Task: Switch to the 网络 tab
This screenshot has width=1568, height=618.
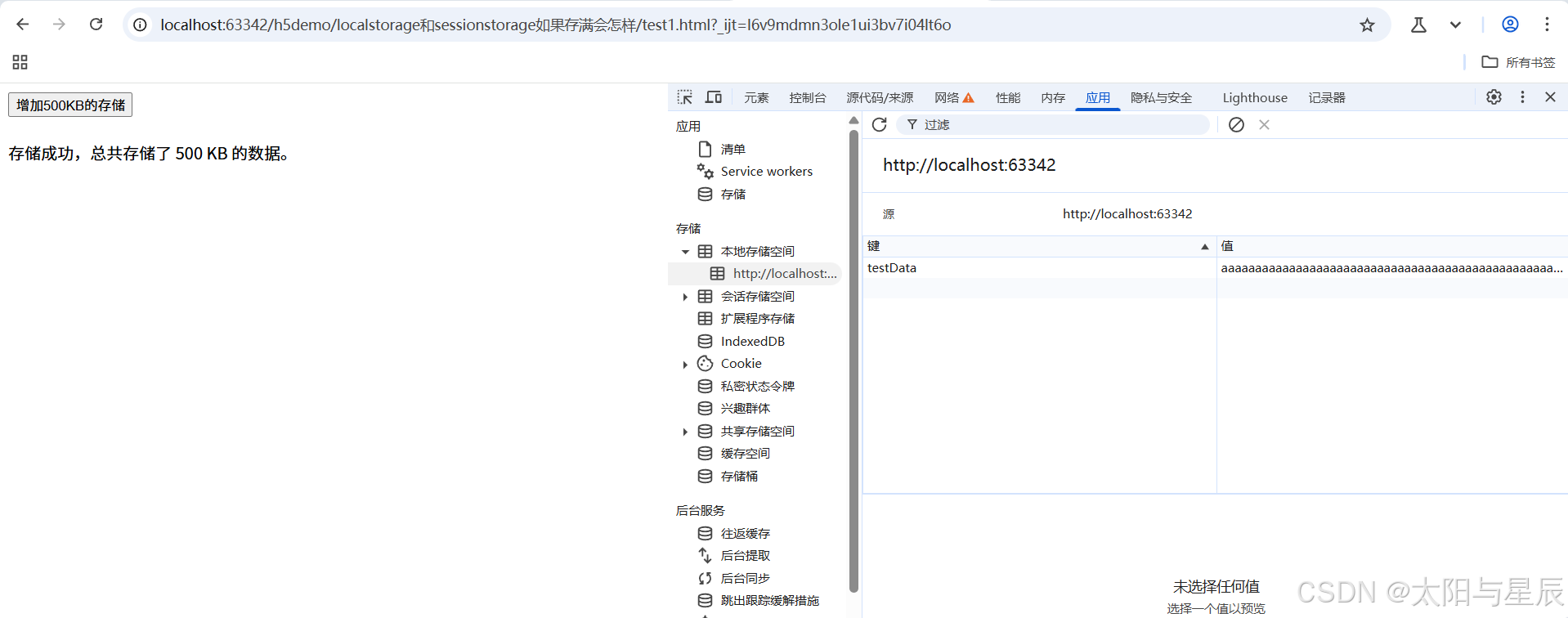Action: (954, 98)
